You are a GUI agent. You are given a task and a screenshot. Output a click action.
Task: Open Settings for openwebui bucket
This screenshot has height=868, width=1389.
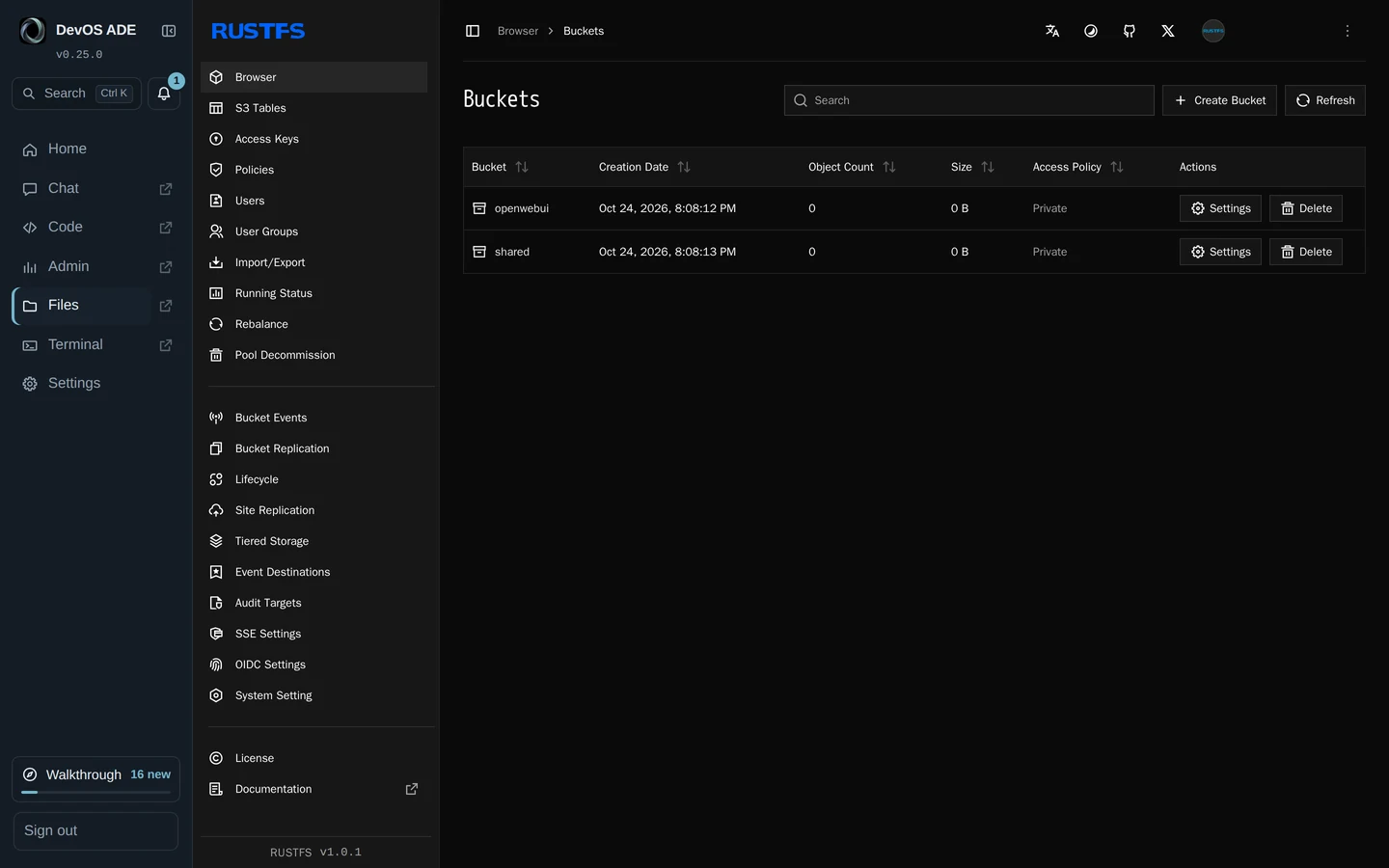(1220, 208)
